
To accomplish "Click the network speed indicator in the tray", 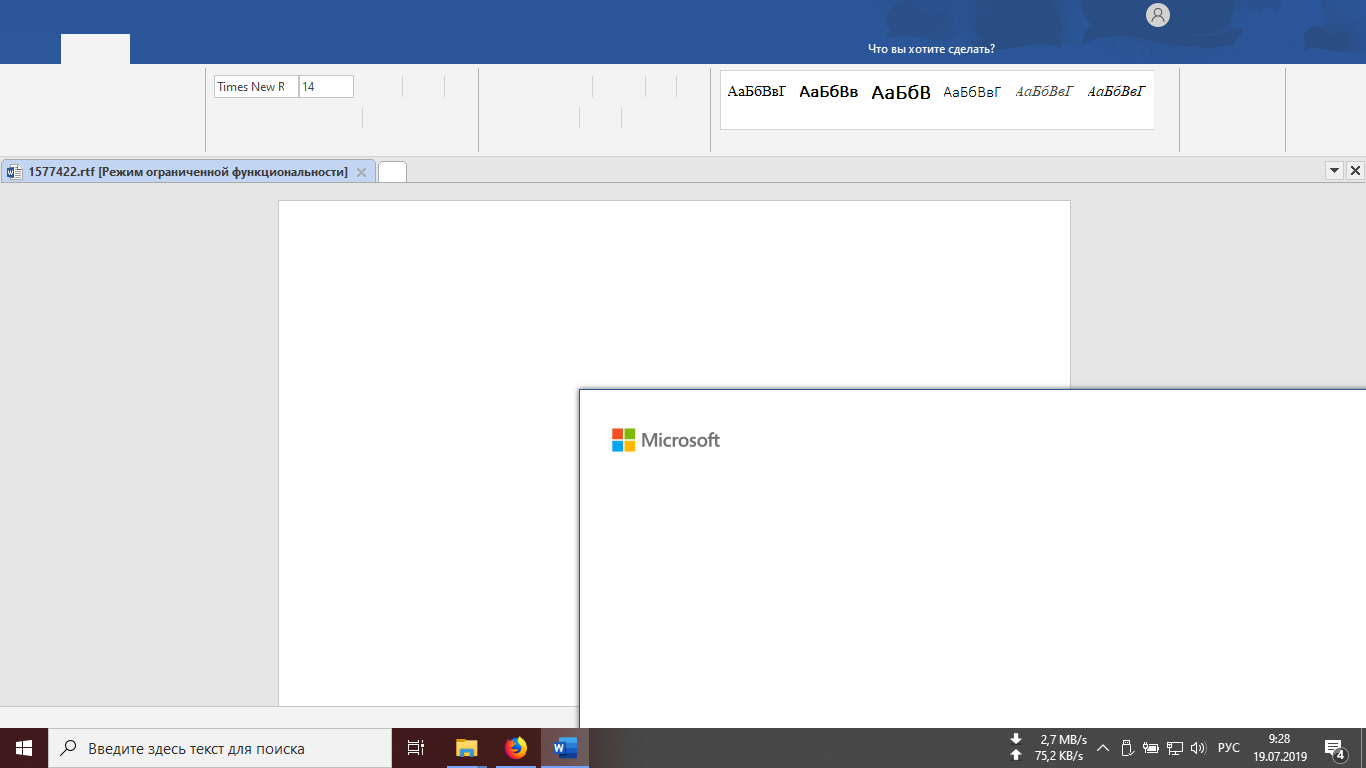I will click(x=1049, y=748).
